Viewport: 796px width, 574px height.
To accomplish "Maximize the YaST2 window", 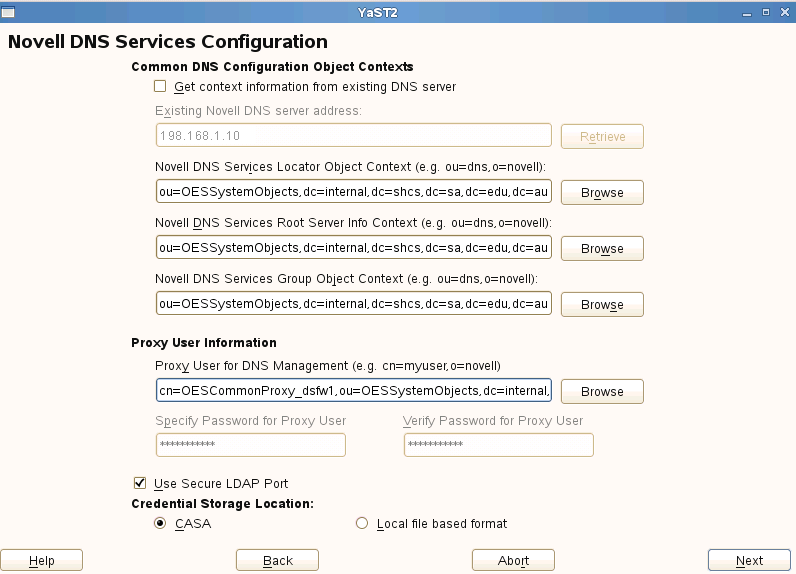I will (766, 12).
